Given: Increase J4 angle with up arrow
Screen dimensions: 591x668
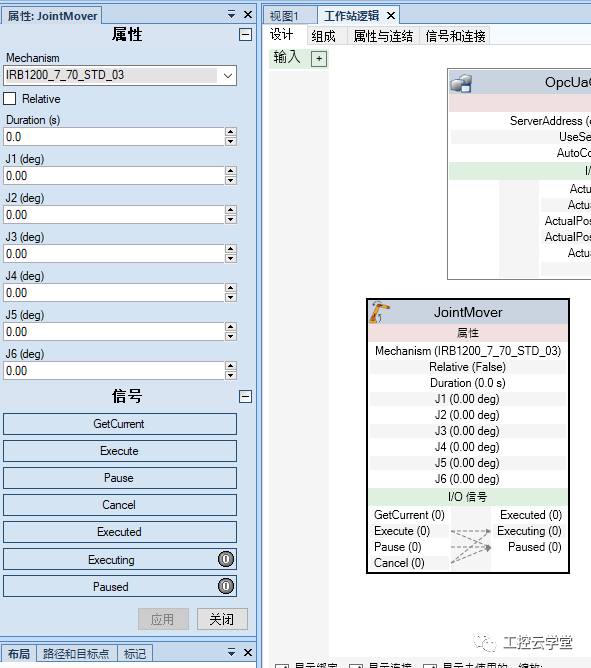Looking at the screenshot, I should tap(231, 288).
